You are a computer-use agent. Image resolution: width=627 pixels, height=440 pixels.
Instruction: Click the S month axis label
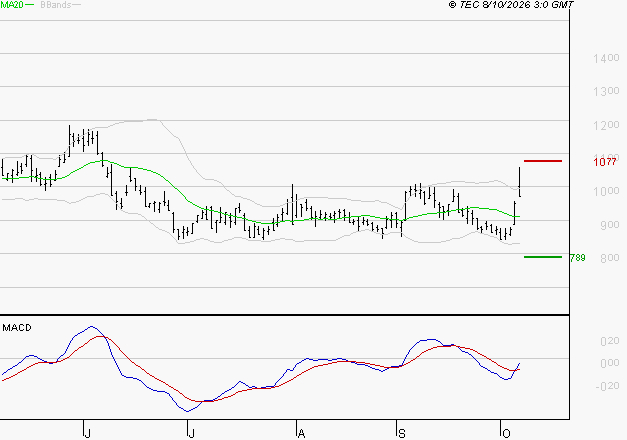(402, 433)
